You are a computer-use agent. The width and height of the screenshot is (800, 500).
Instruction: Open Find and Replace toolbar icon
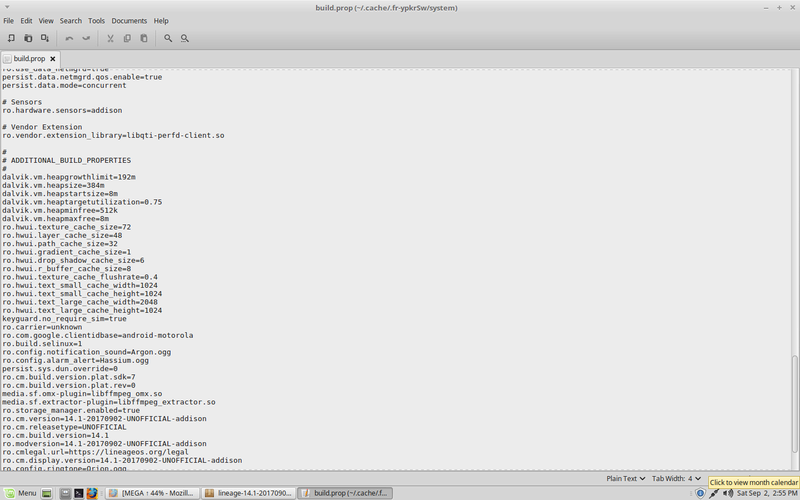185,38
